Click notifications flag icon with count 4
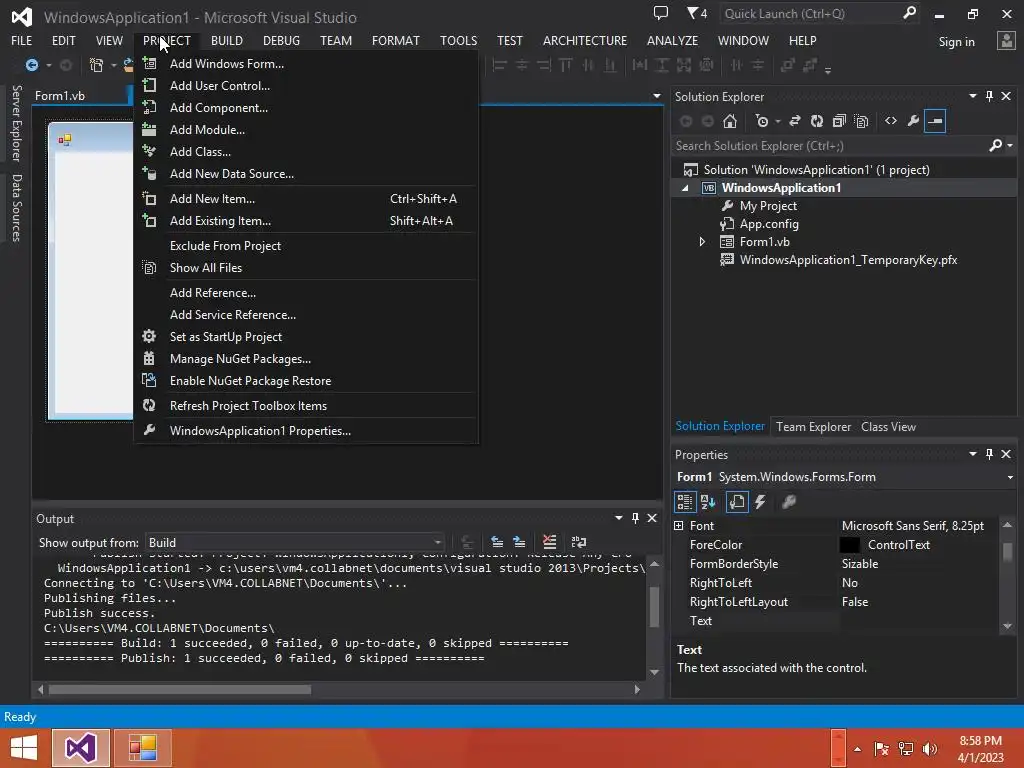1024x768 pixels. tap(697, 13)
